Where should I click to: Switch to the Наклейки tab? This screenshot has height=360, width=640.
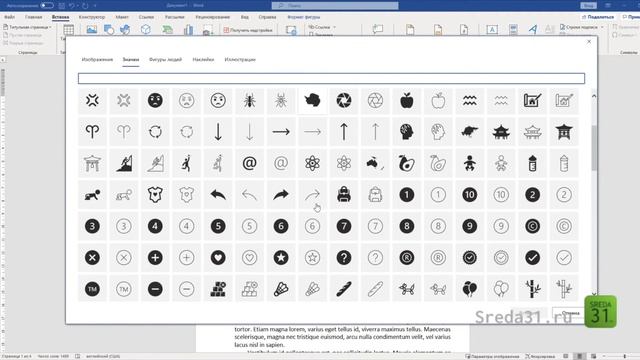[203, 60]
